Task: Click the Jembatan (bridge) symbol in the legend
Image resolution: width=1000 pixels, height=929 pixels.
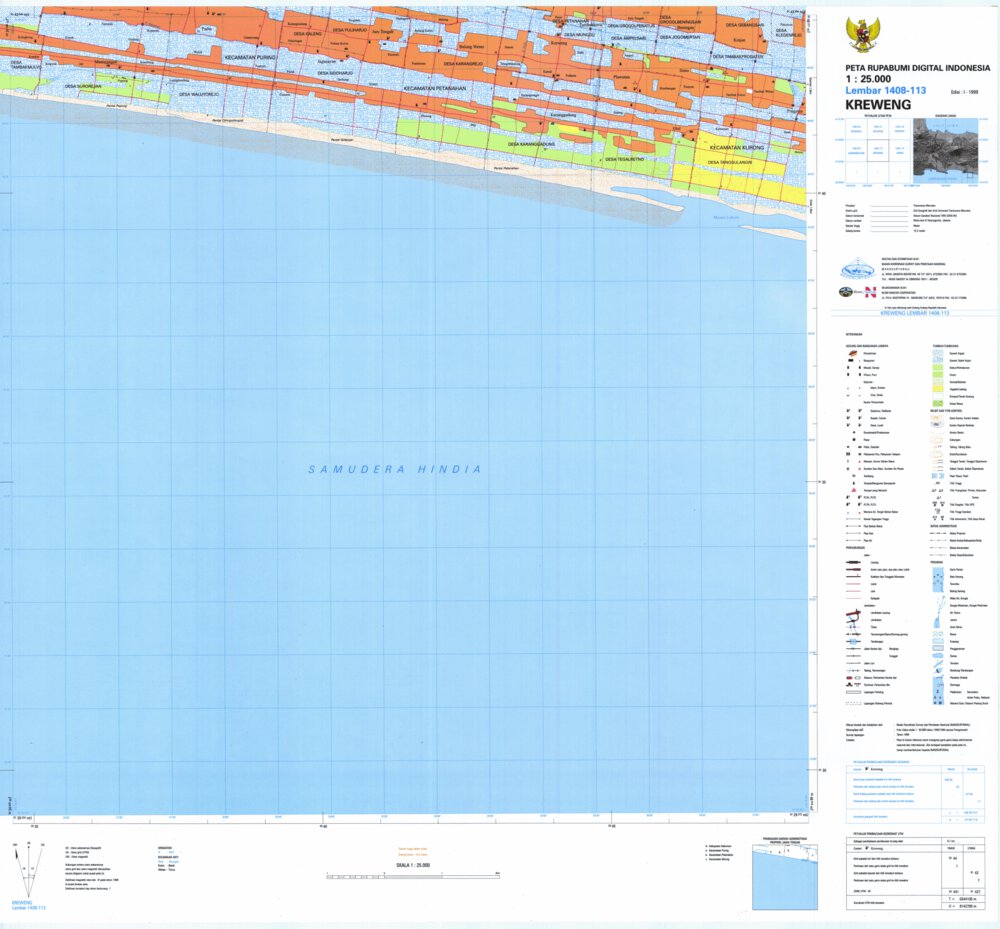Action: (853, 620)
